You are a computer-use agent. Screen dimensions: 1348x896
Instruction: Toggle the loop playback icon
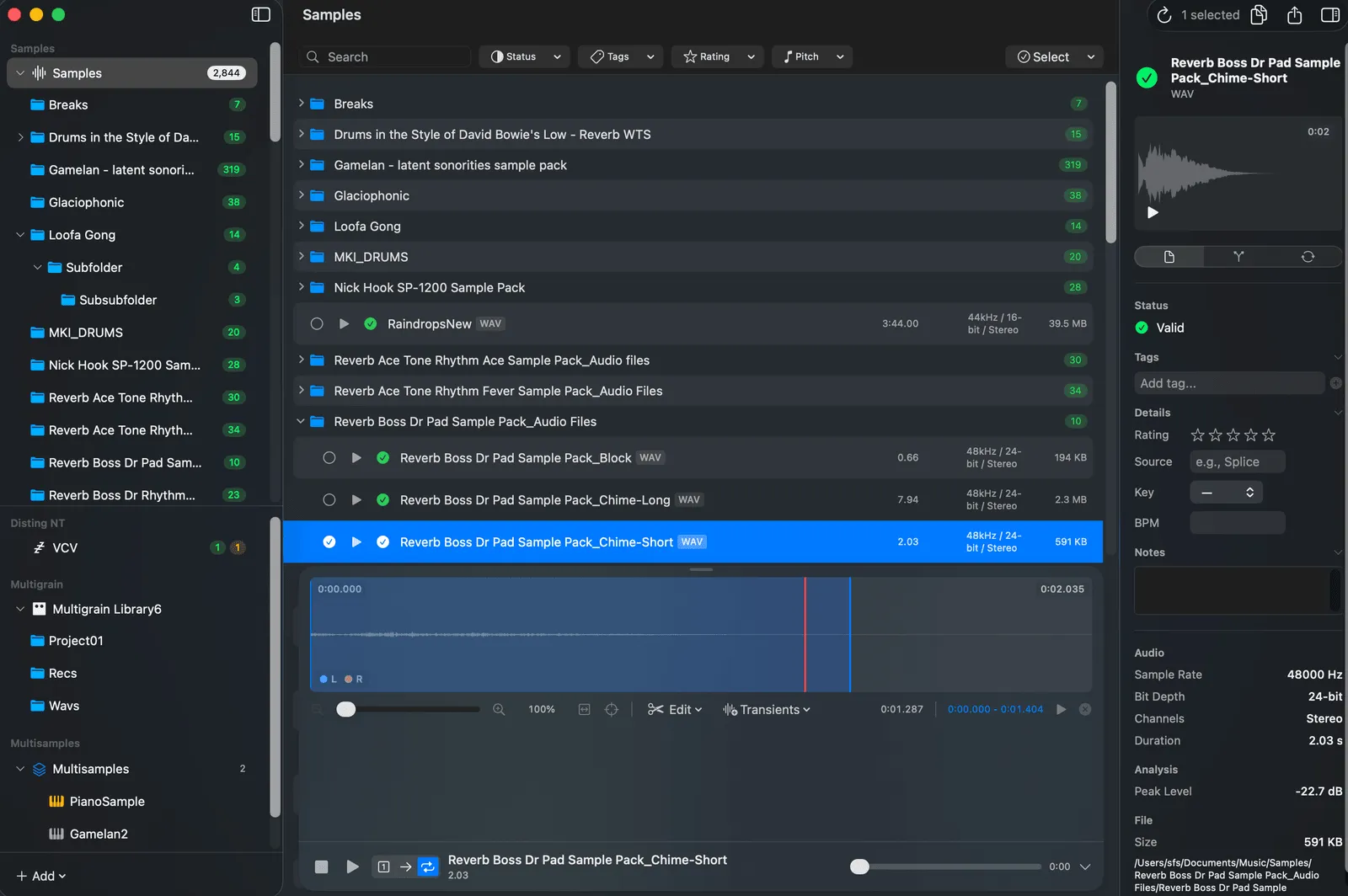[428, 867]
